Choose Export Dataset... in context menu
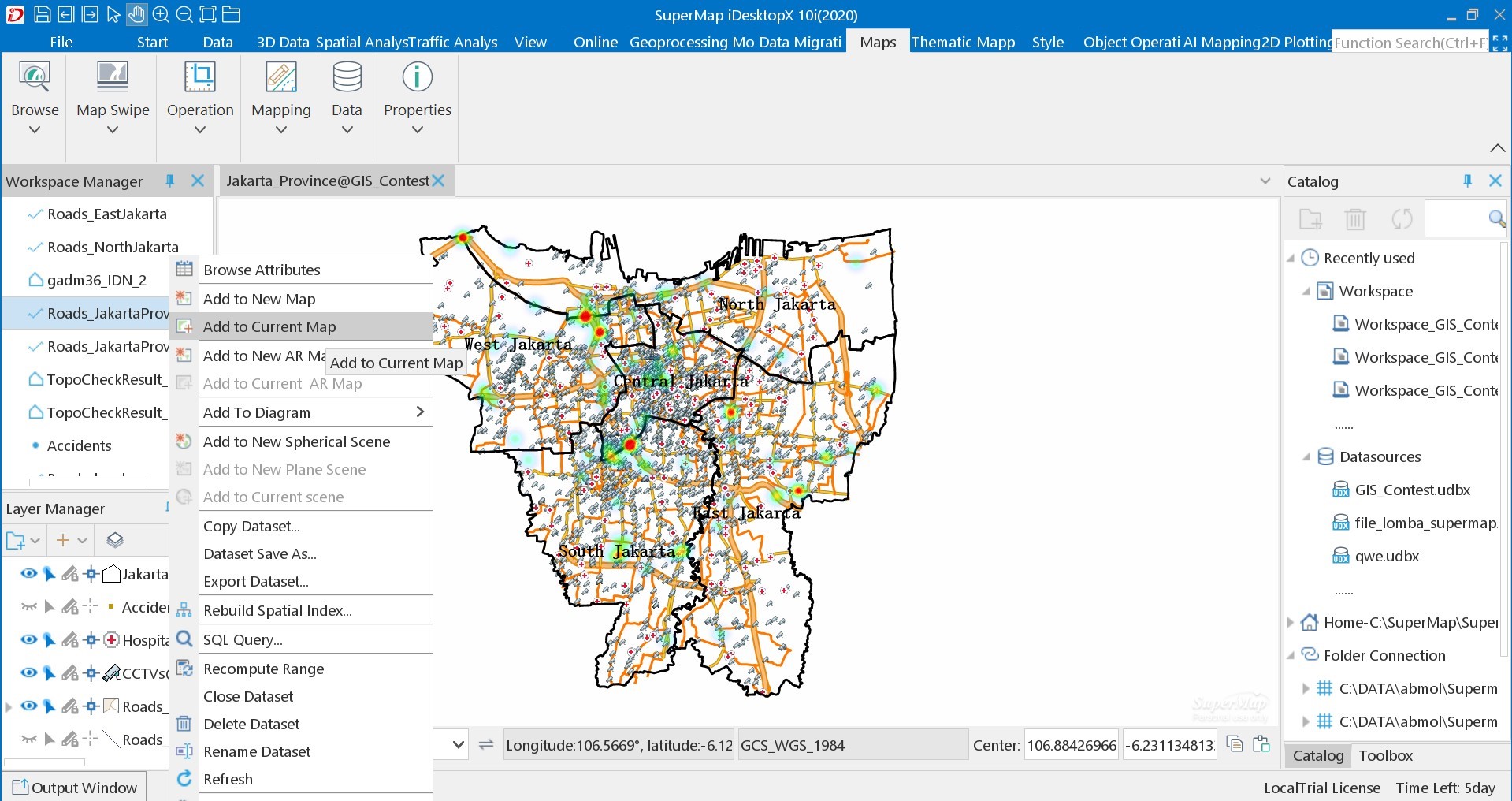 click(x=302, y=581)
